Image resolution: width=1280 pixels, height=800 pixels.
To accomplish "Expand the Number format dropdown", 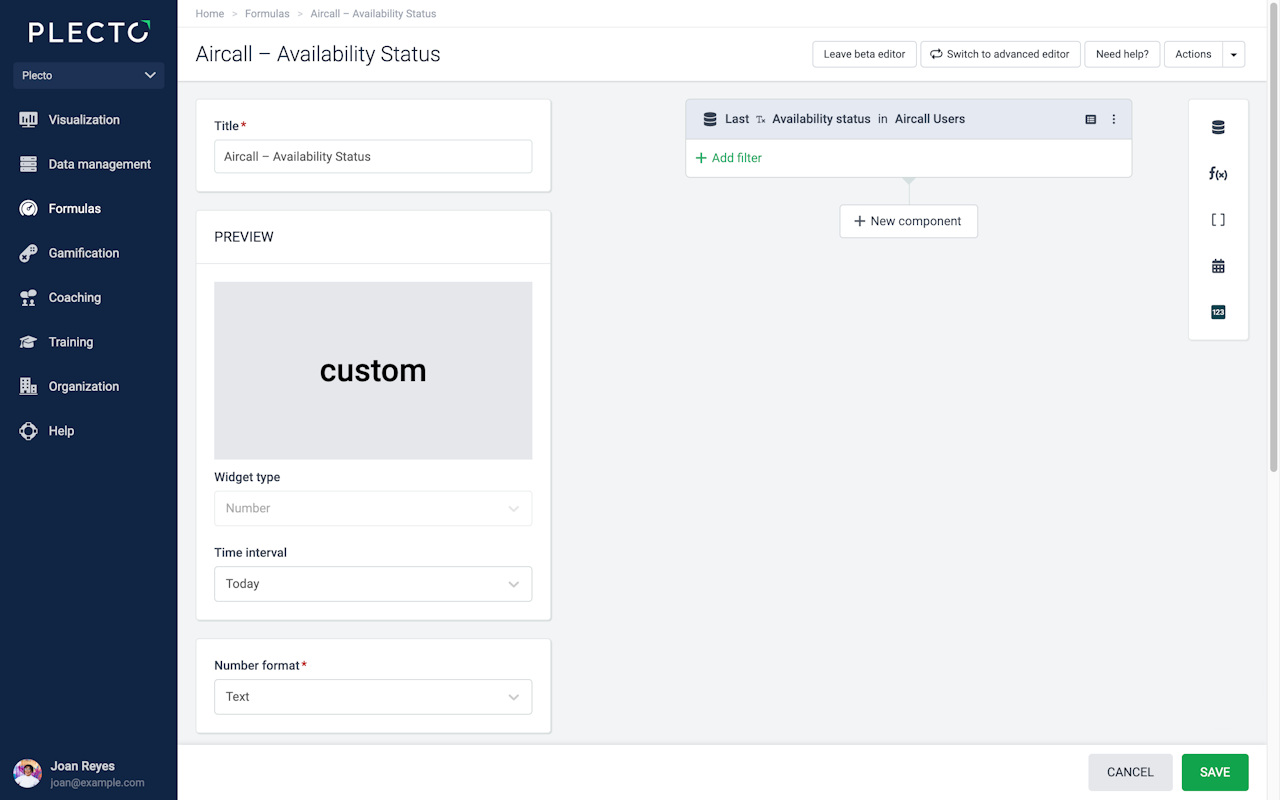I will 373,697.
